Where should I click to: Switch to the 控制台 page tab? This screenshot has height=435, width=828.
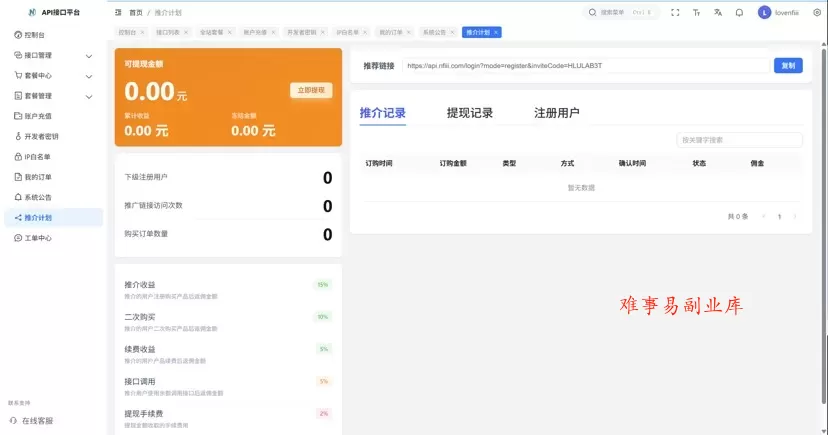click(127, 32)
